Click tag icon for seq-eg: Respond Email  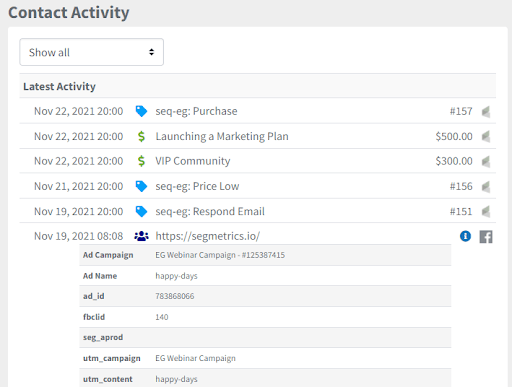tap(141, 211)
